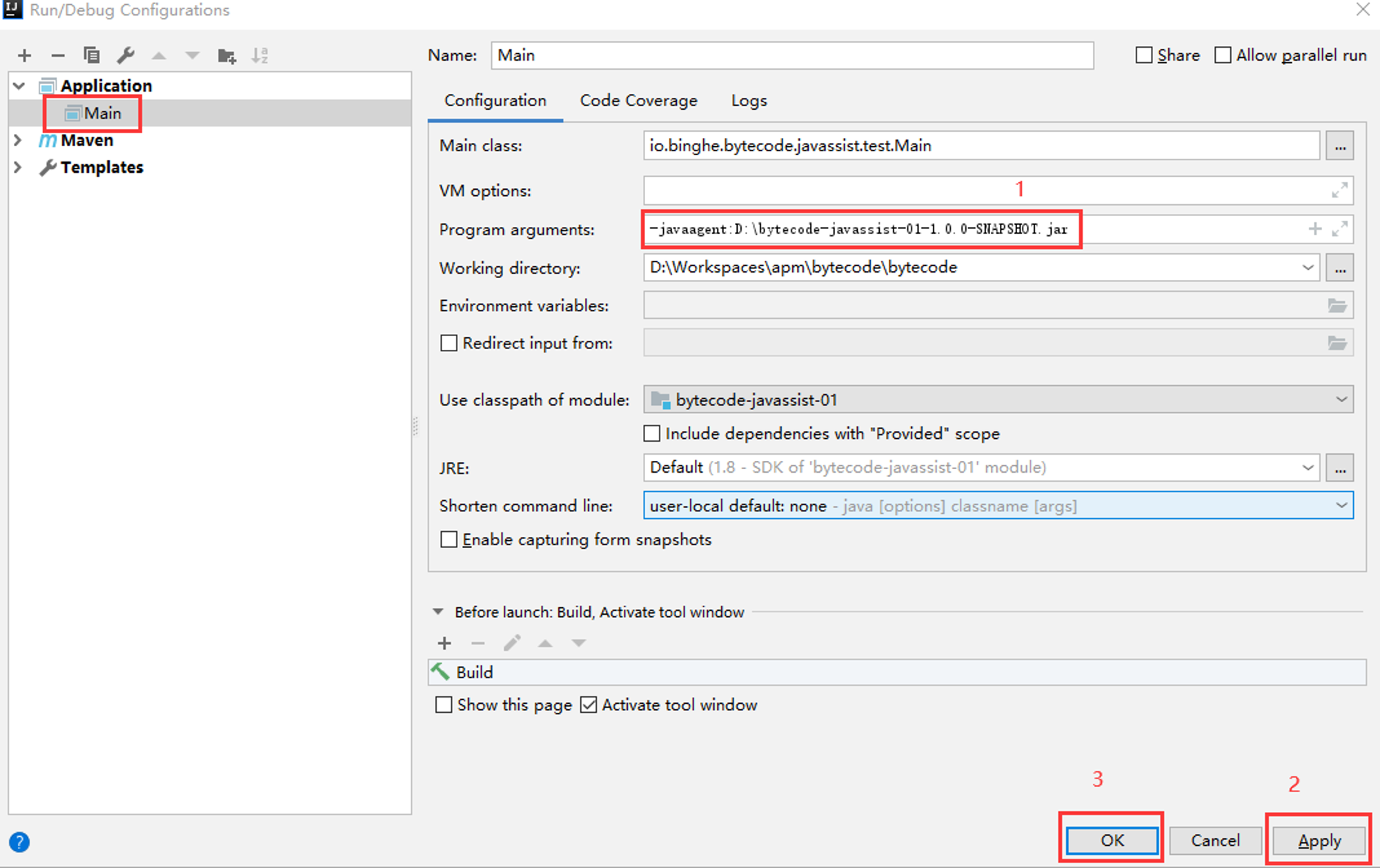
Task: Add a before launch task
Action: click(444, 643)
